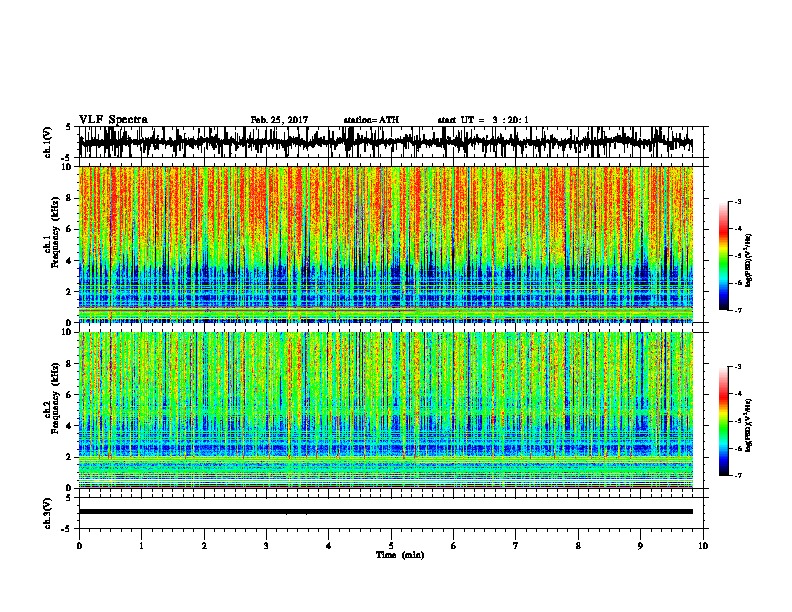Click the time axis tick label "4"
The width and height of the screenshot is (792, 612).
point(329,546)
